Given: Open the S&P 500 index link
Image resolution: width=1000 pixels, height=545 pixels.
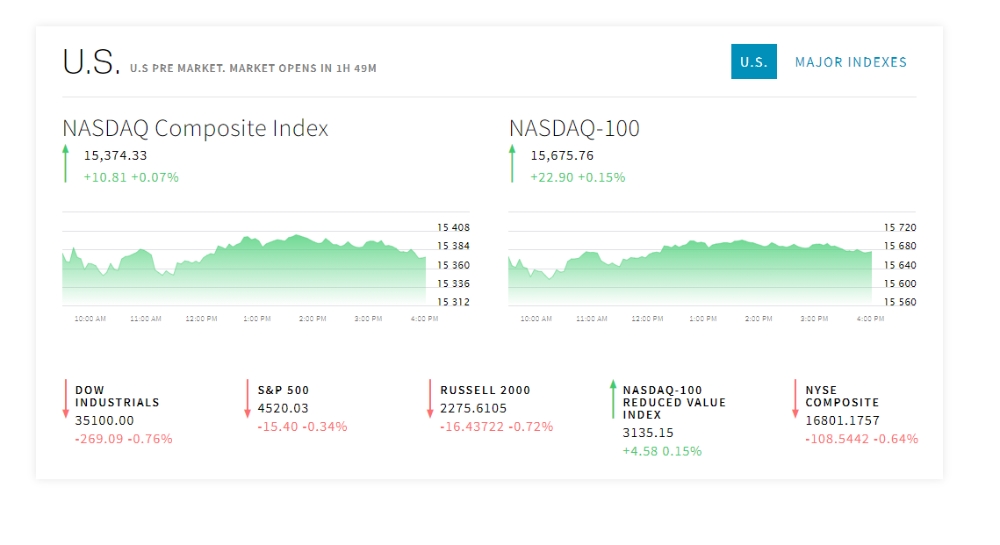Looking at the screenshot, I should pyautogui.click(x=283, y=390).
